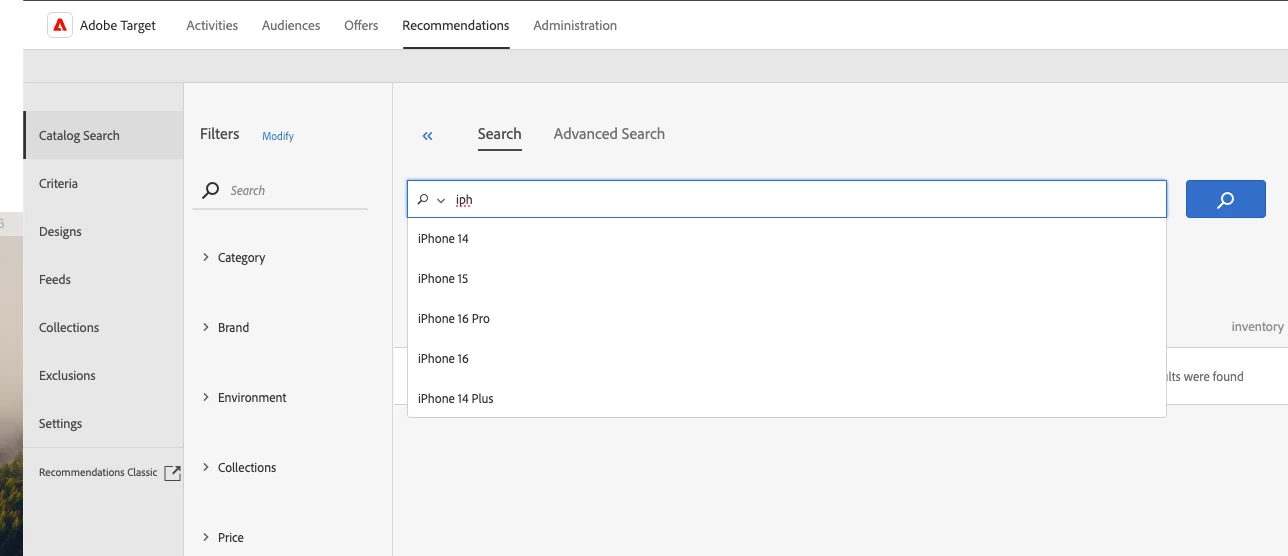Screen dimensions: 1288x556
Task: Expand the Category filter
Action: (x=206, y=257)
